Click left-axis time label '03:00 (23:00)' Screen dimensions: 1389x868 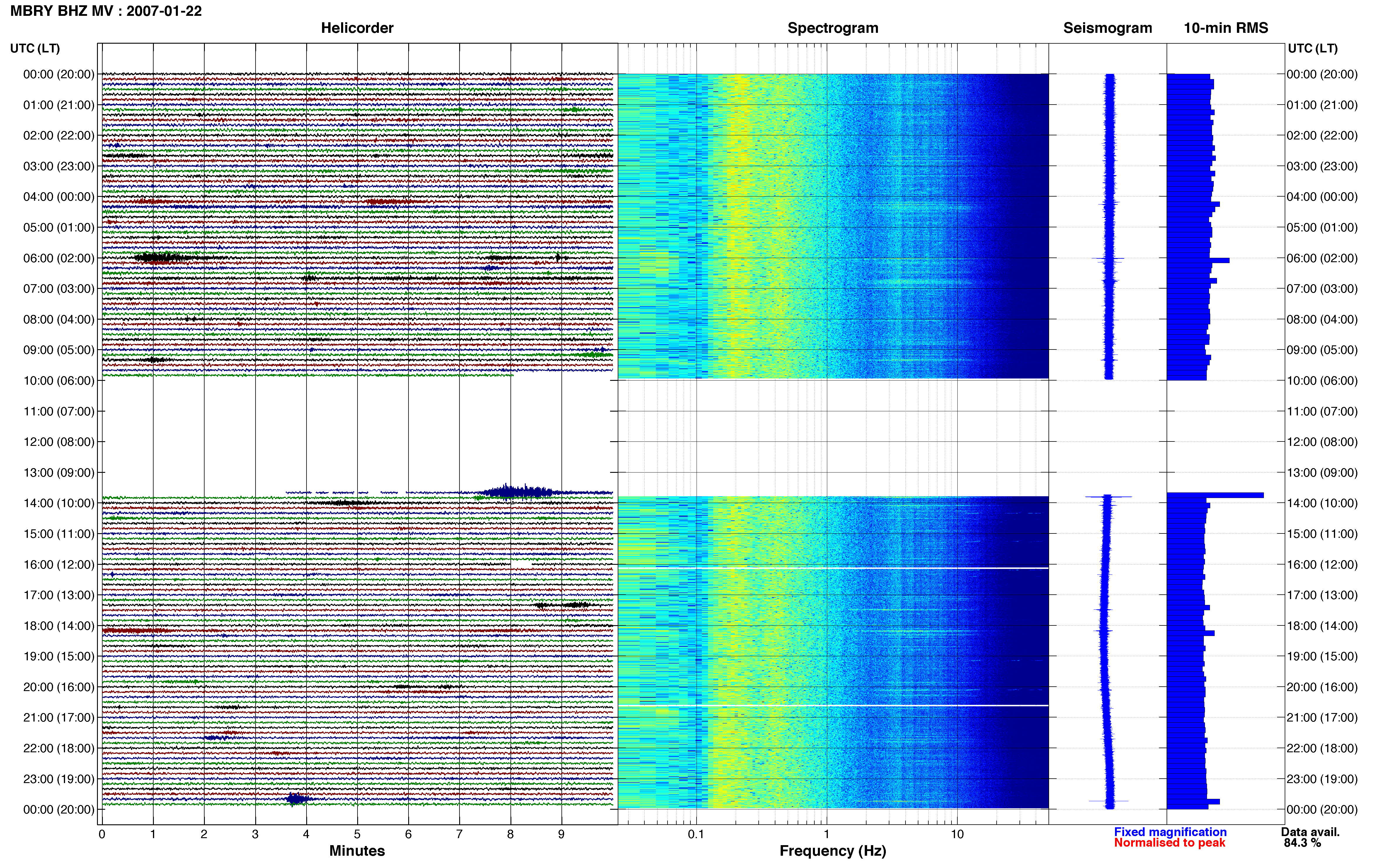click(59, 166)
